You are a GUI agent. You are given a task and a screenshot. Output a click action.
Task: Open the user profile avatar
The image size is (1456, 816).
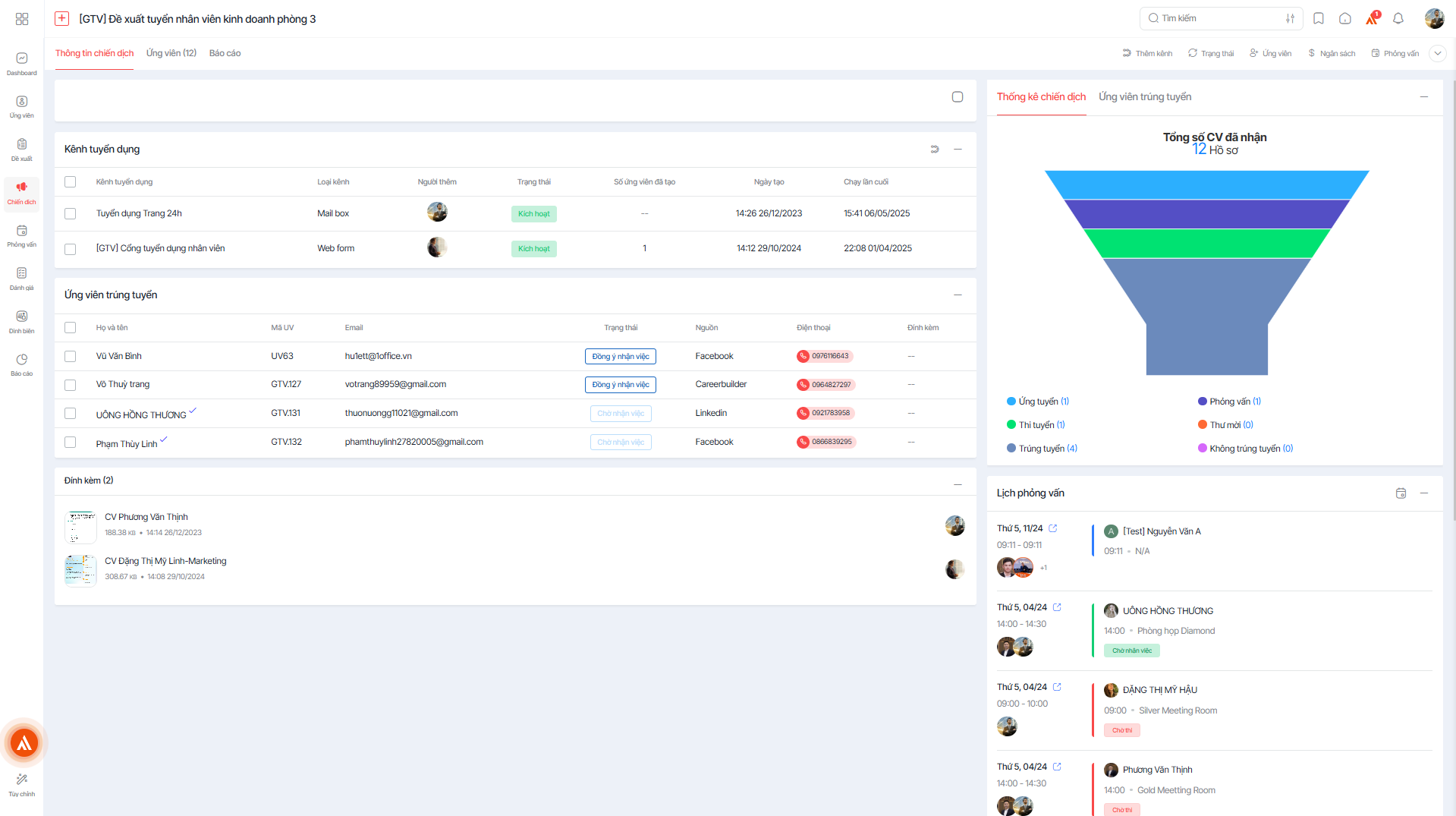tap(1434, 18)
